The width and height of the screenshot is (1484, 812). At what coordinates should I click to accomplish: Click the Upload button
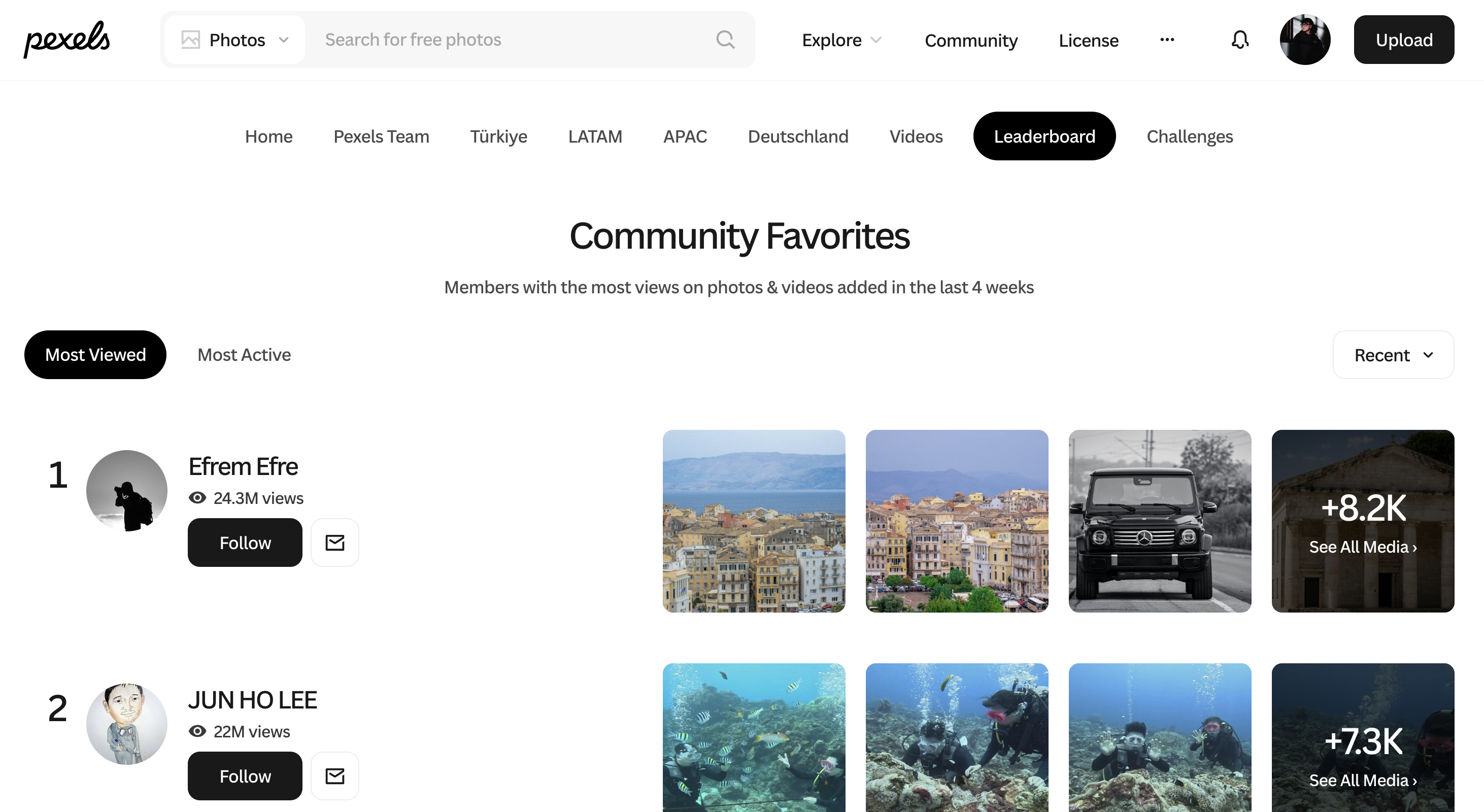[1403, 40]
